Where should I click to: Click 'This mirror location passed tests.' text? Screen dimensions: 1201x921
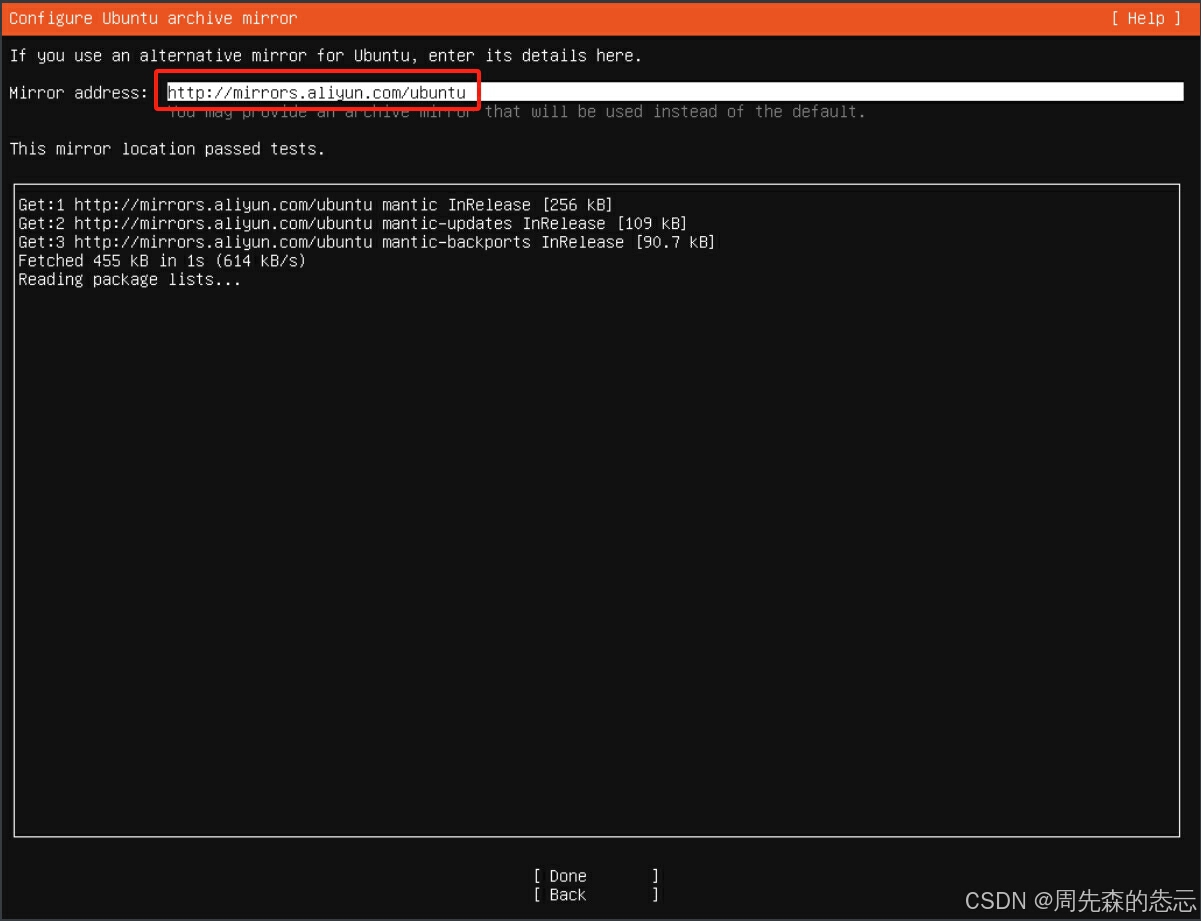tap(167, 149)
